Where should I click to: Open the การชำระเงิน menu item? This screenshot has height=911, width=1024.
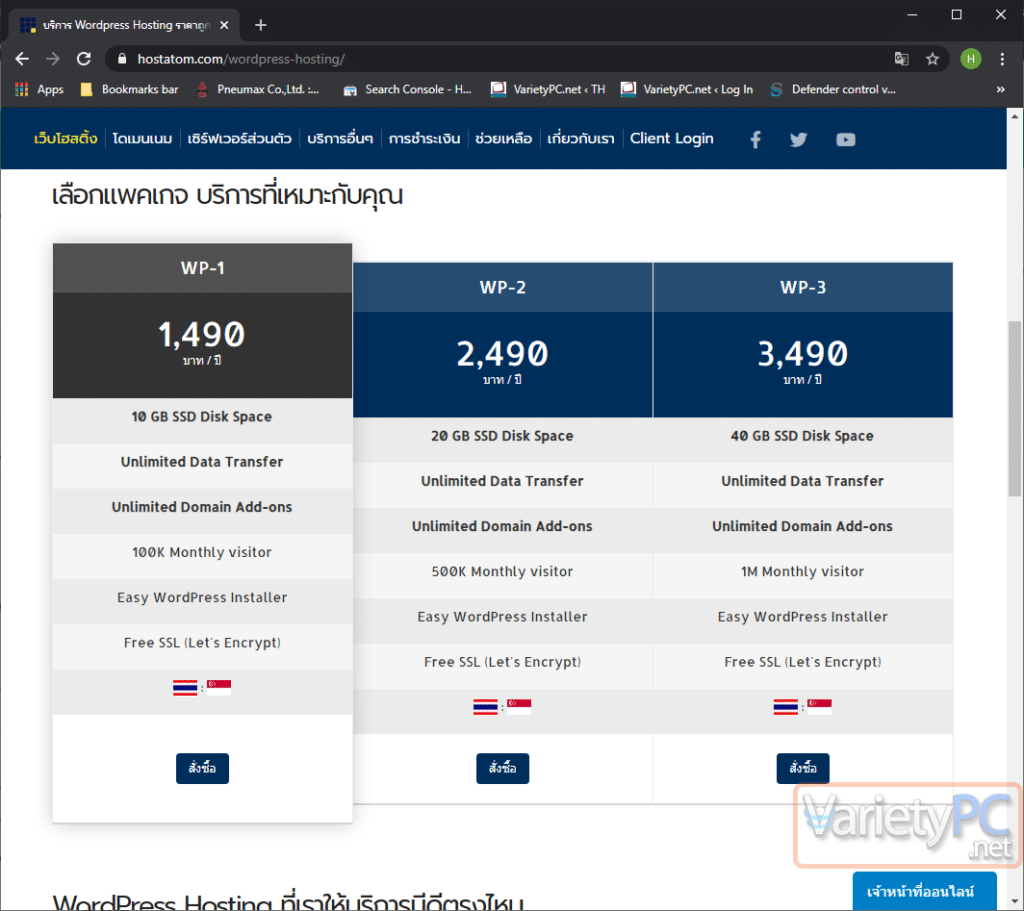coord(424,138)
